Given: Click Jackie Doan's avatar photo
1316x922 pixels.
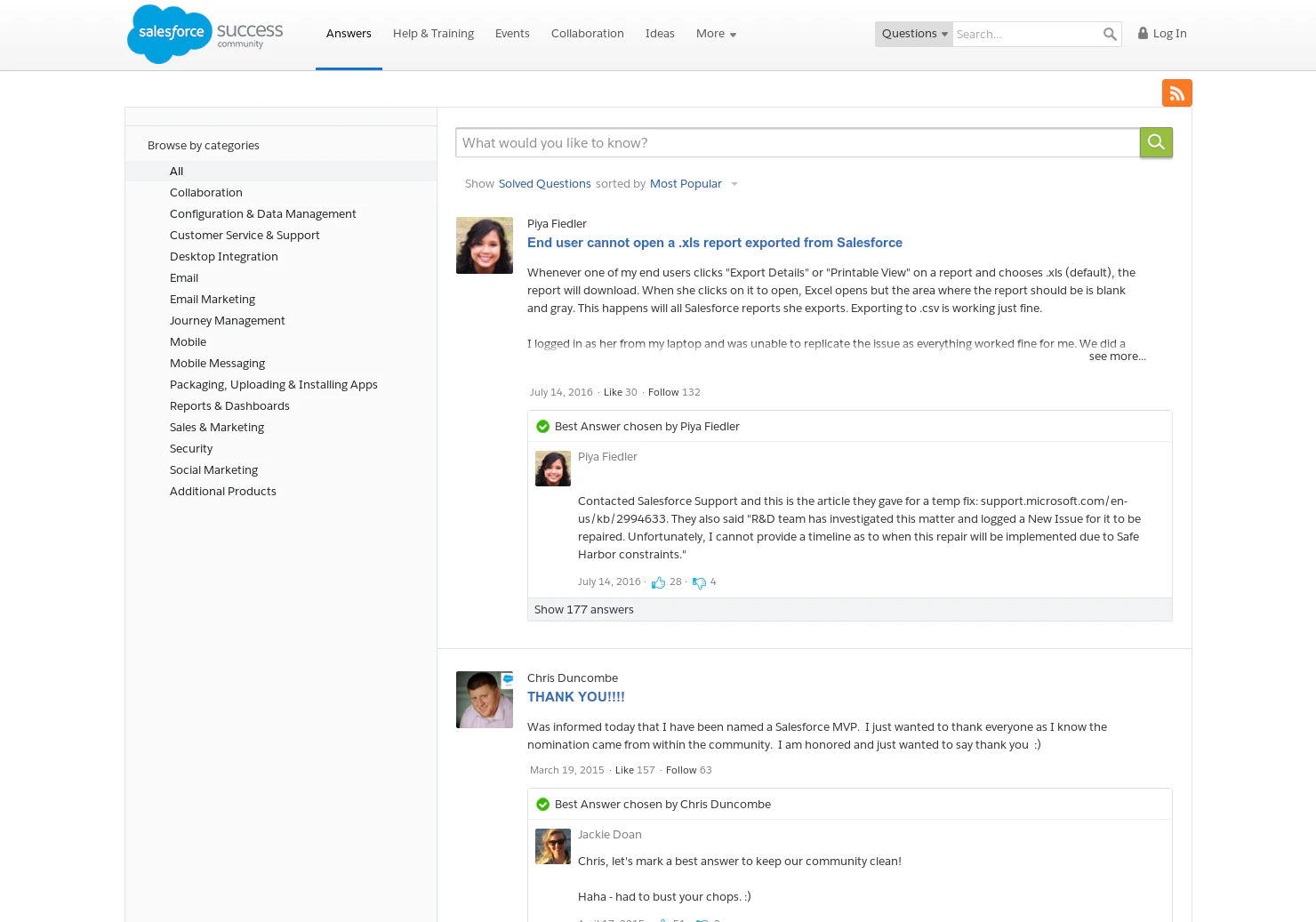Looking at the screenshot, I should point(553,846).
